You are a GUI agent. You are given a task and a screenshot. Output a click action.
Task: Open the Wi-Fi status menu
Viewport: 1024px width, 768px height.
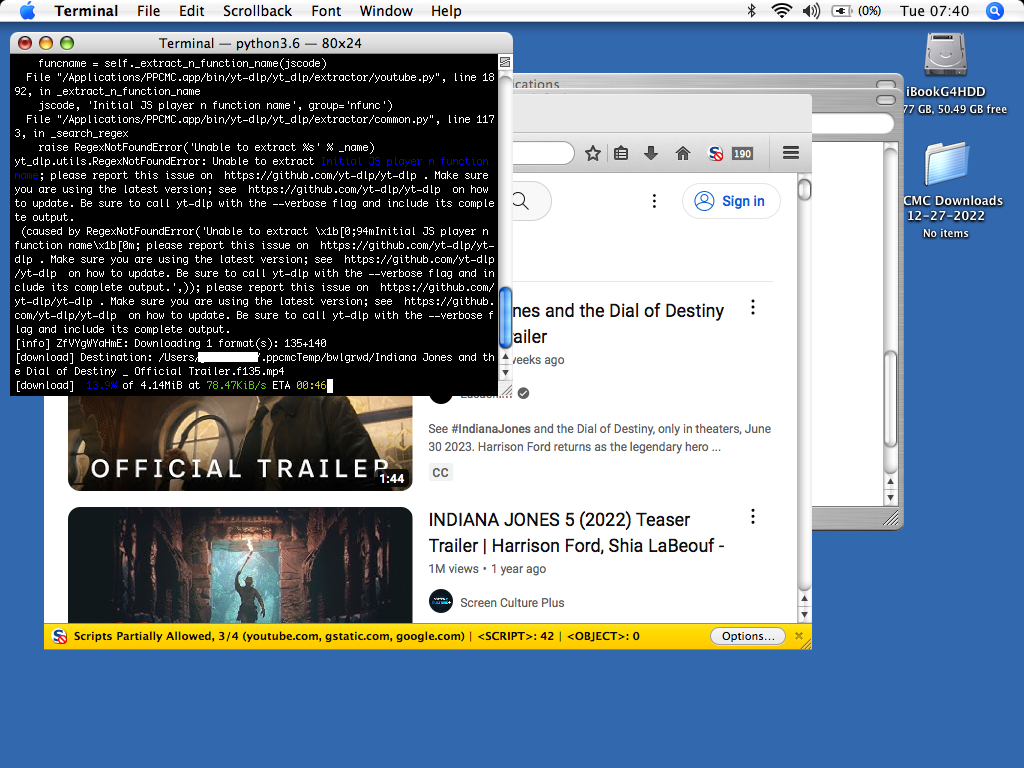(x=781, y=10)
